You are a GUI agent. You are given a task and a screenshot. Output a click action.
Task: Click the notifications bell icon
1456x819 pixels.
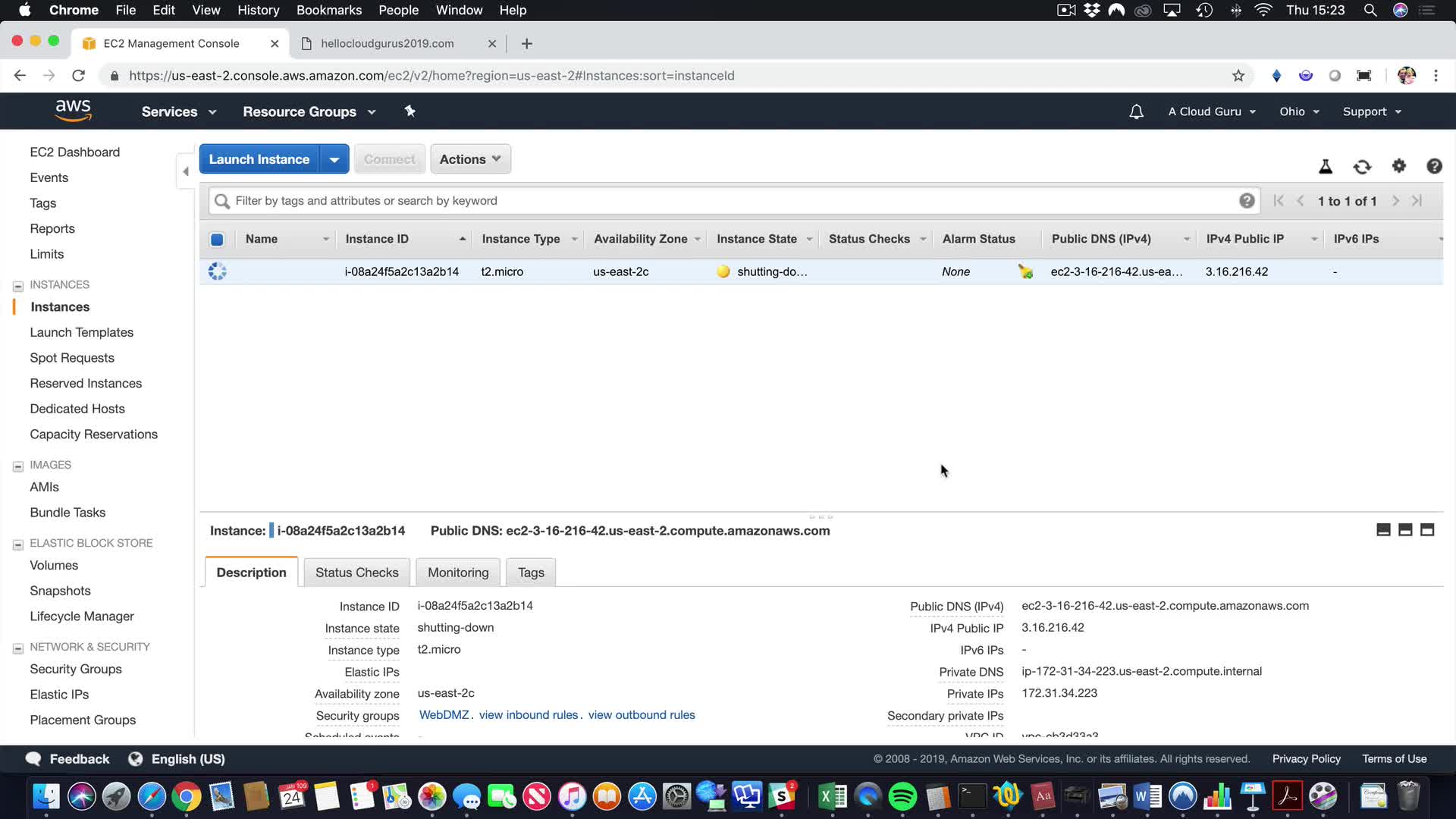1136,111
